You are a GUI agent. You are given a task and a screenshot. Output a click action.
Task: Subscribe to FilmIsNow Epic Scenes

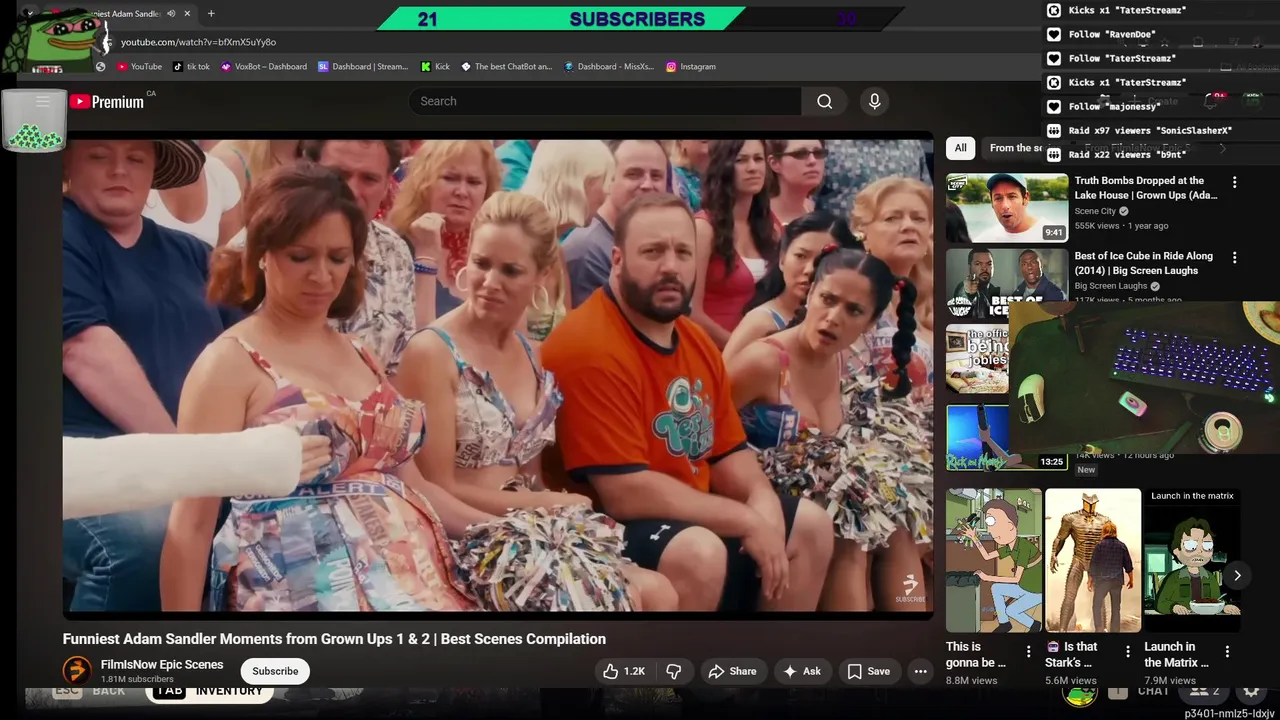tap(275, 671)
